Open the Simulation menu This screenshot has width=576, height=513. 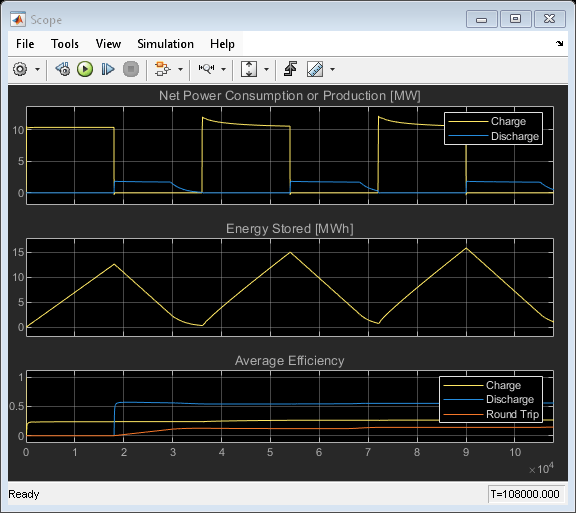coord(165,44)
